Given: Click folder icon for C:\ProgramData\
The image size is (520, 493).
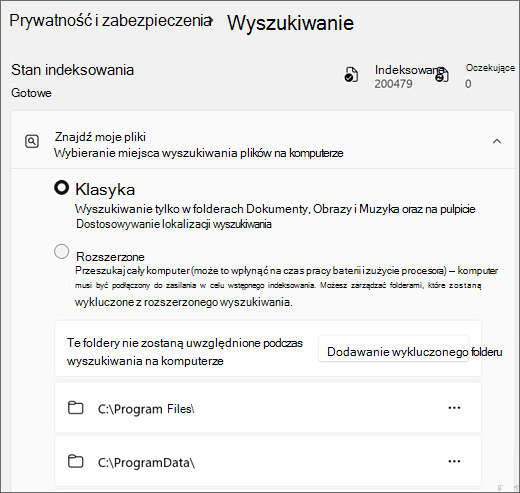Looking at the screenshot, I should click(x=76, y=461).
